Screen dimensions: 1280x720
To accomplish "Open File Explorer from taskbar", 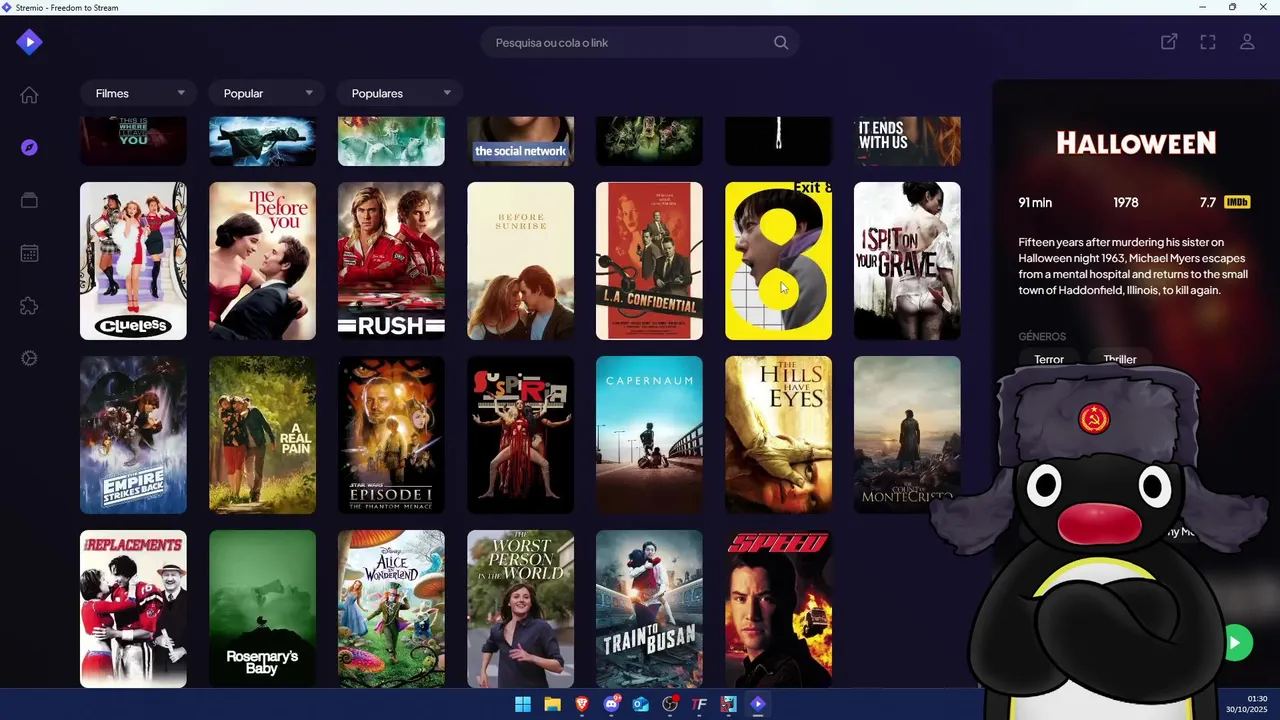I will [x=552, y=704].
